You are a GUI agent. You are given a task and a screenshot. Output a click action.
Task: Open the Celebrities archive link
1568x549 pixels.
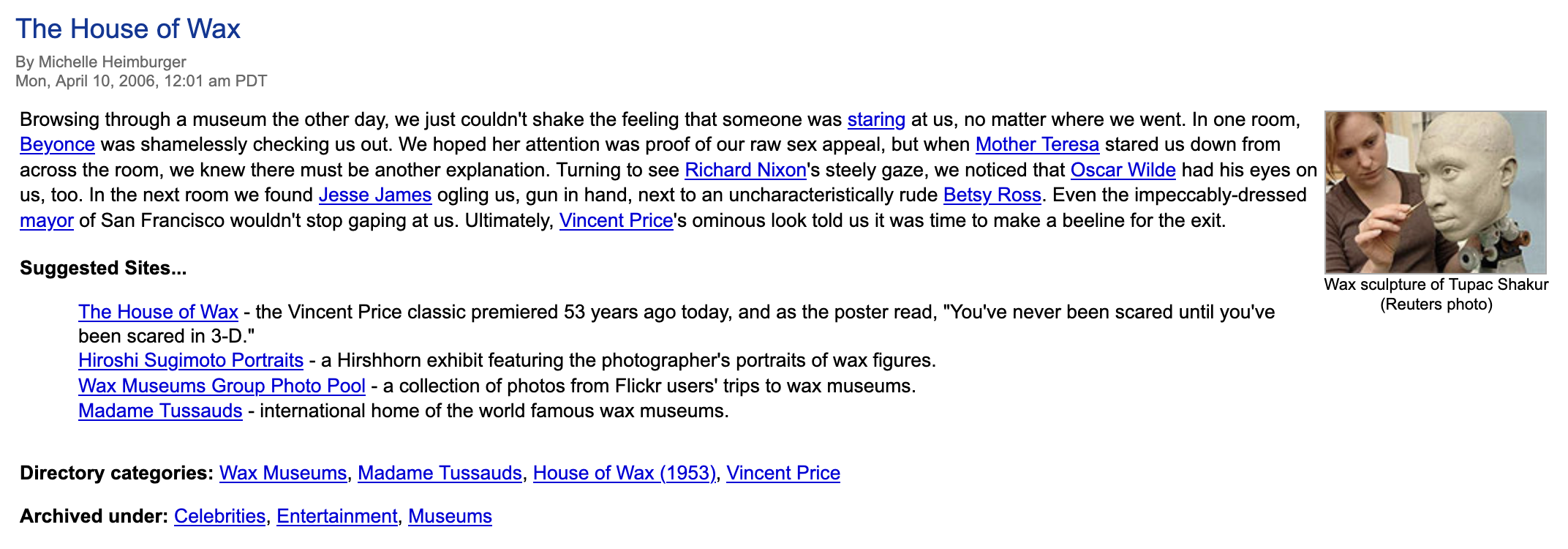click(x=219, y=516)
